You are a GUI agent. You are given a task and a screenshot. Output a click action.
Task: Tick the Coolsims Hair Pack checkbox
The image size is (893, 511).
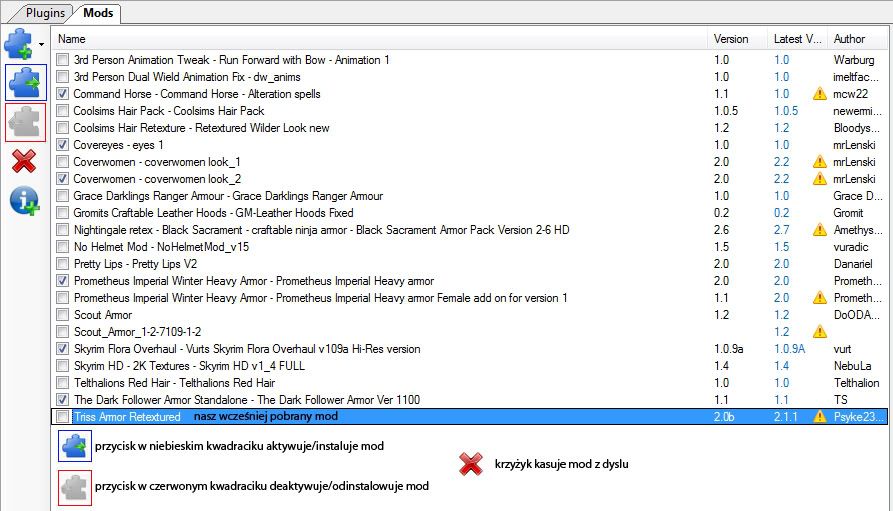pos(63,111)
